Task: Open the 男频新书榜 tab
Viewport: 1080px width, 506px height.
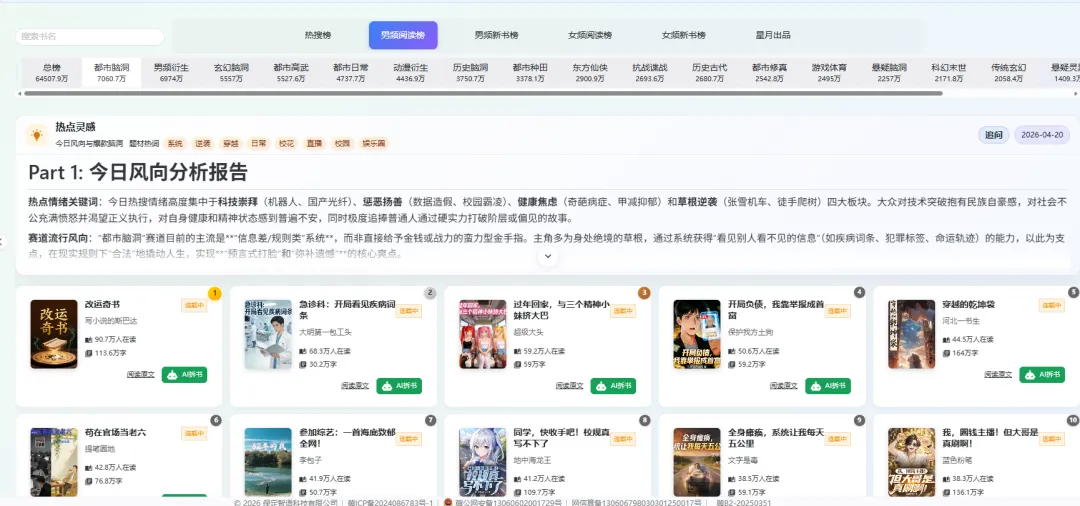Action: click(496, 35)
